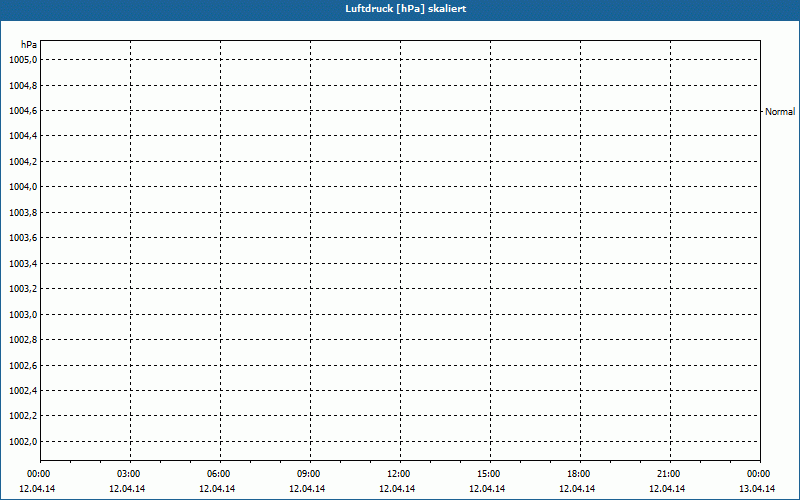Click the 'Normal' label right of chart
Image resolution: width=800 pixels, height=500 pixels.
(780, 112)
